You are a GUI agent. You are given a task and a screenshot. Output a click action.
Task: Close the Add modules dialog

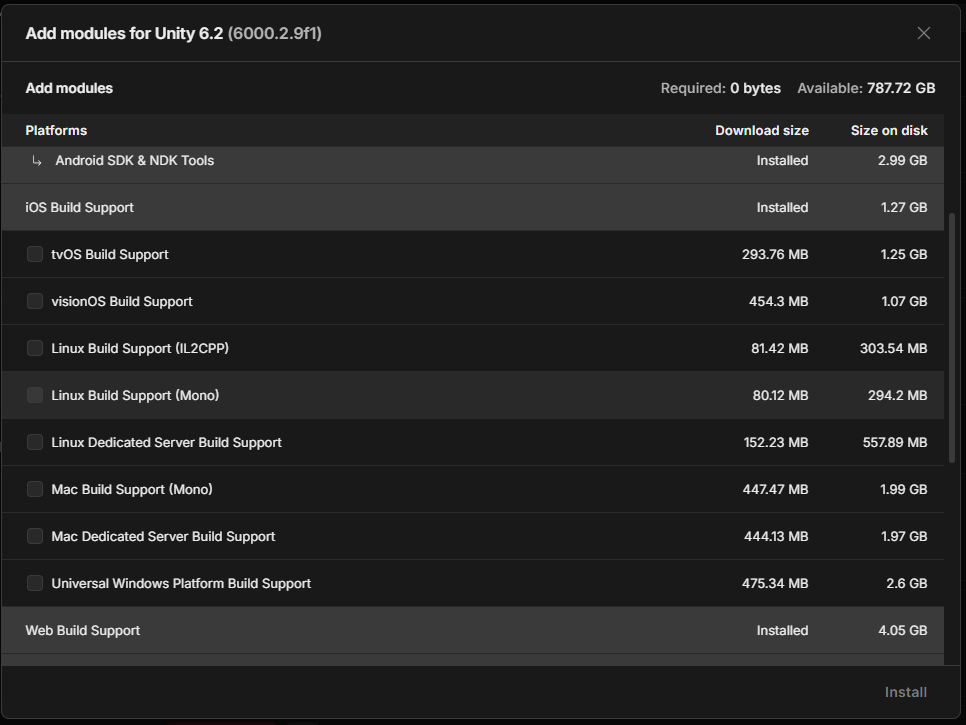pos(923,33)
